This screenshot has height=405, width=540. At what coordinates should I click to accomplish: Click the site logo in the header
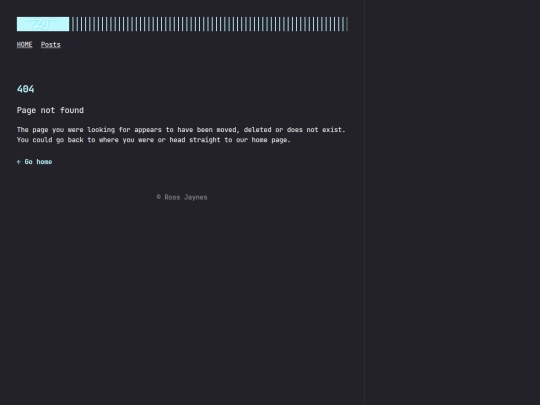click(x=43, y=24)
